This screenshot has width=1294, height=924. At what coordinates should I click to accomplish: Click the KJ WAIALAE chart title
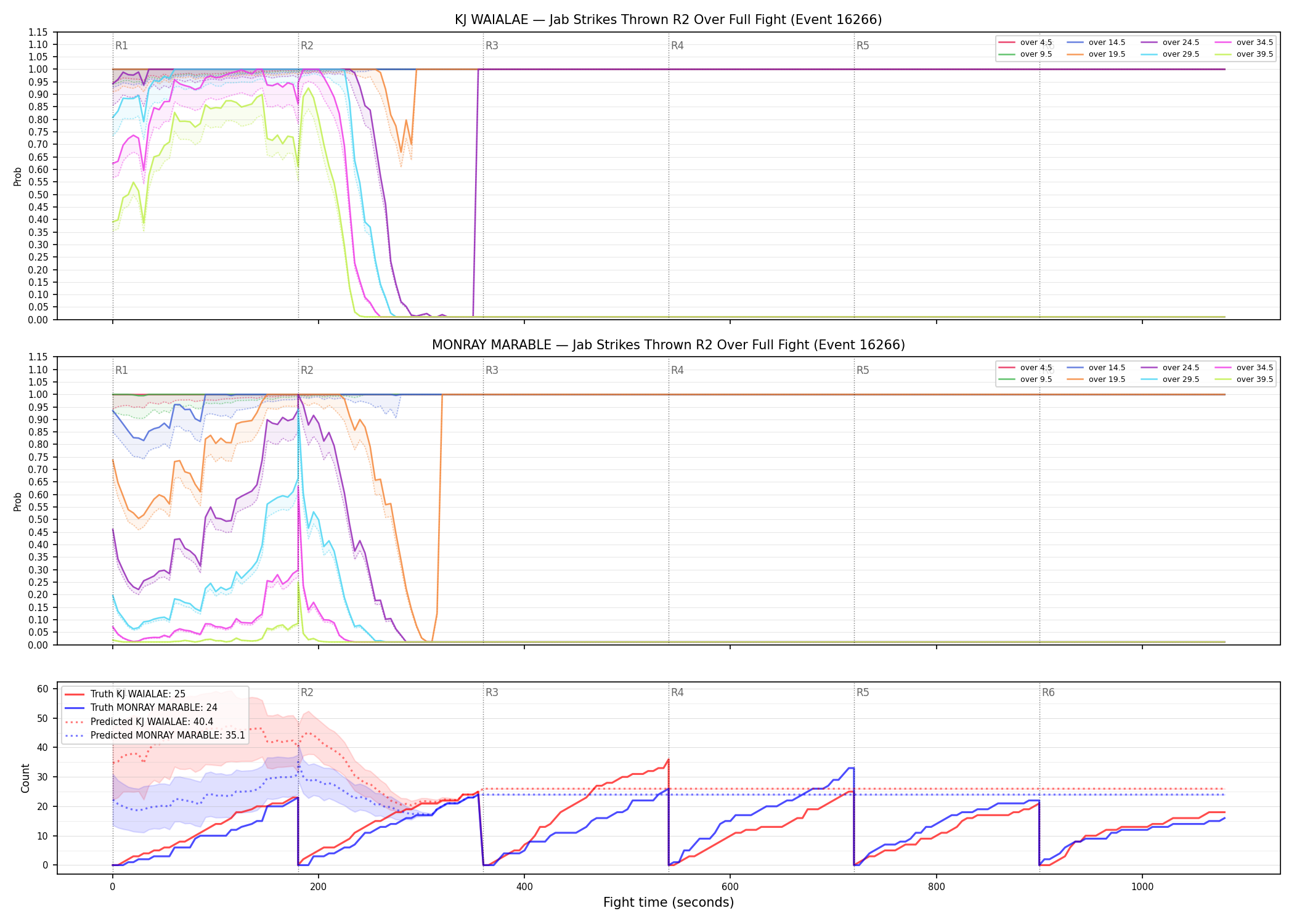[669, 20]
